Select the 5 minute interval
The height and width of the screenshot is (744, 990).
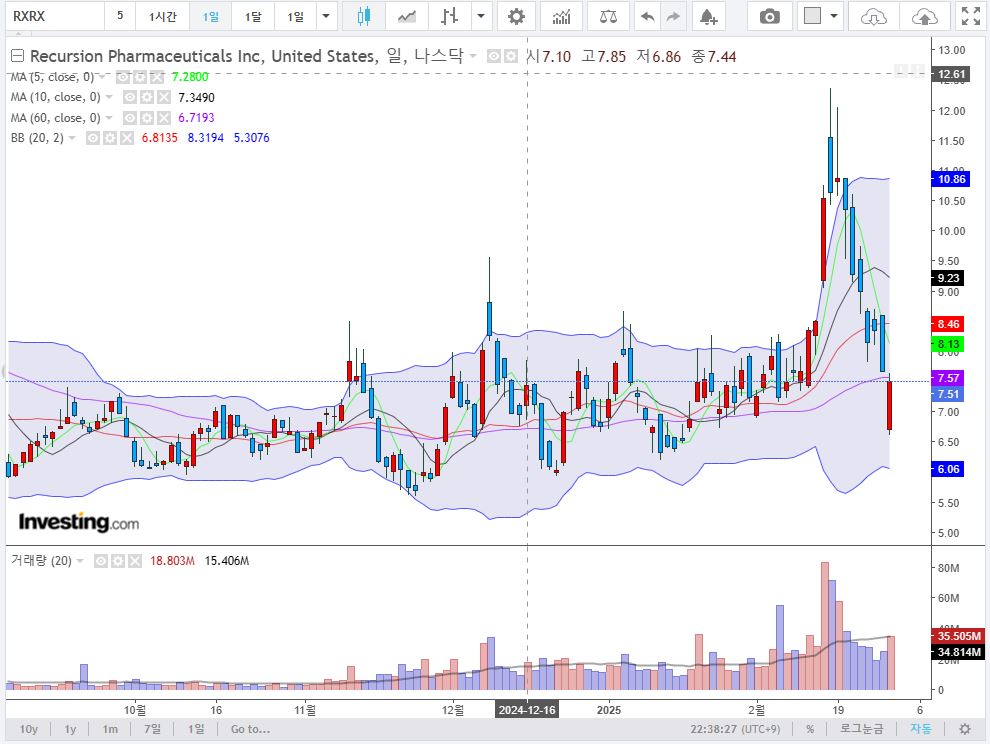pos(120,16)
